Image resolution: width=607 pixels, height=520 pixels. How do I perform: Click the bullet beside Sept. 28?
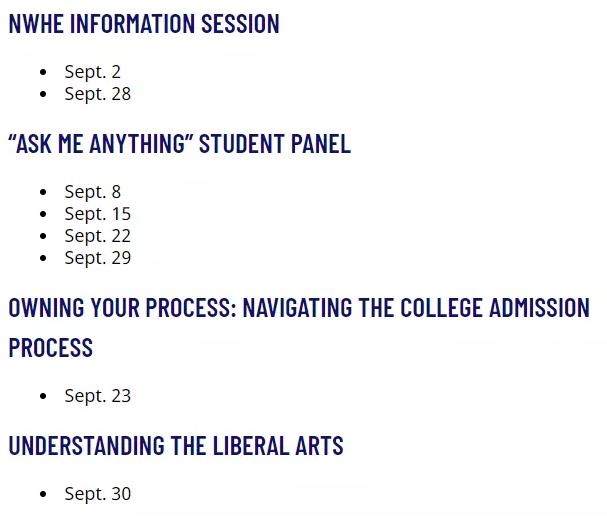(43, 94)
